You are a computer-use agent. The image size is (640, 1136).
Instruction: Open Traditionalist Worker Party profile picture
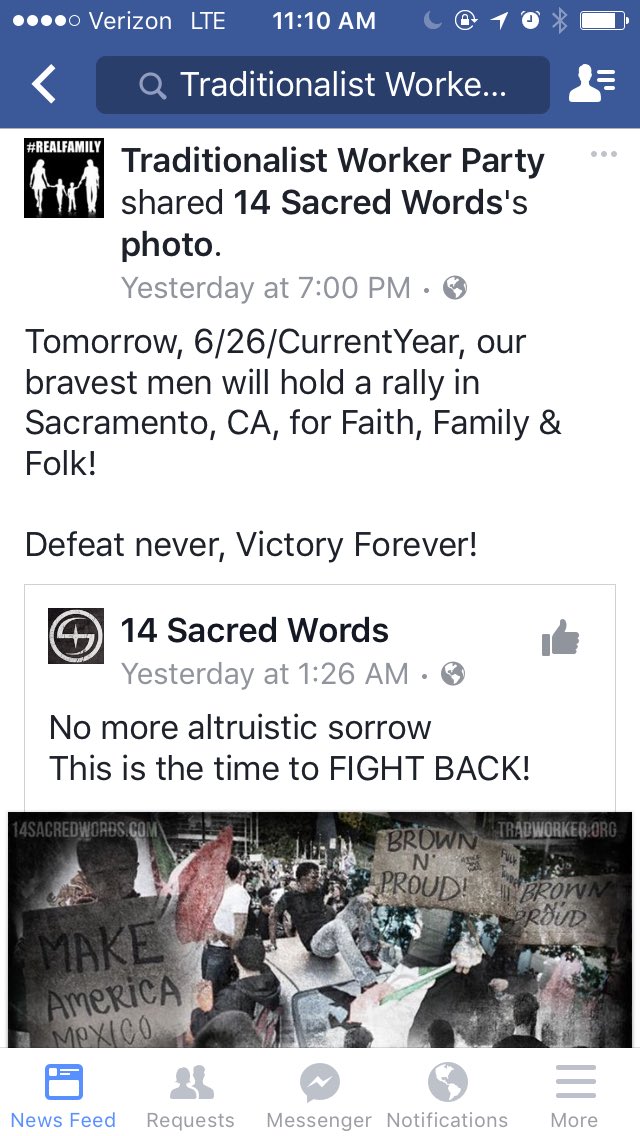pyautogui.click(x=64, y=178)
